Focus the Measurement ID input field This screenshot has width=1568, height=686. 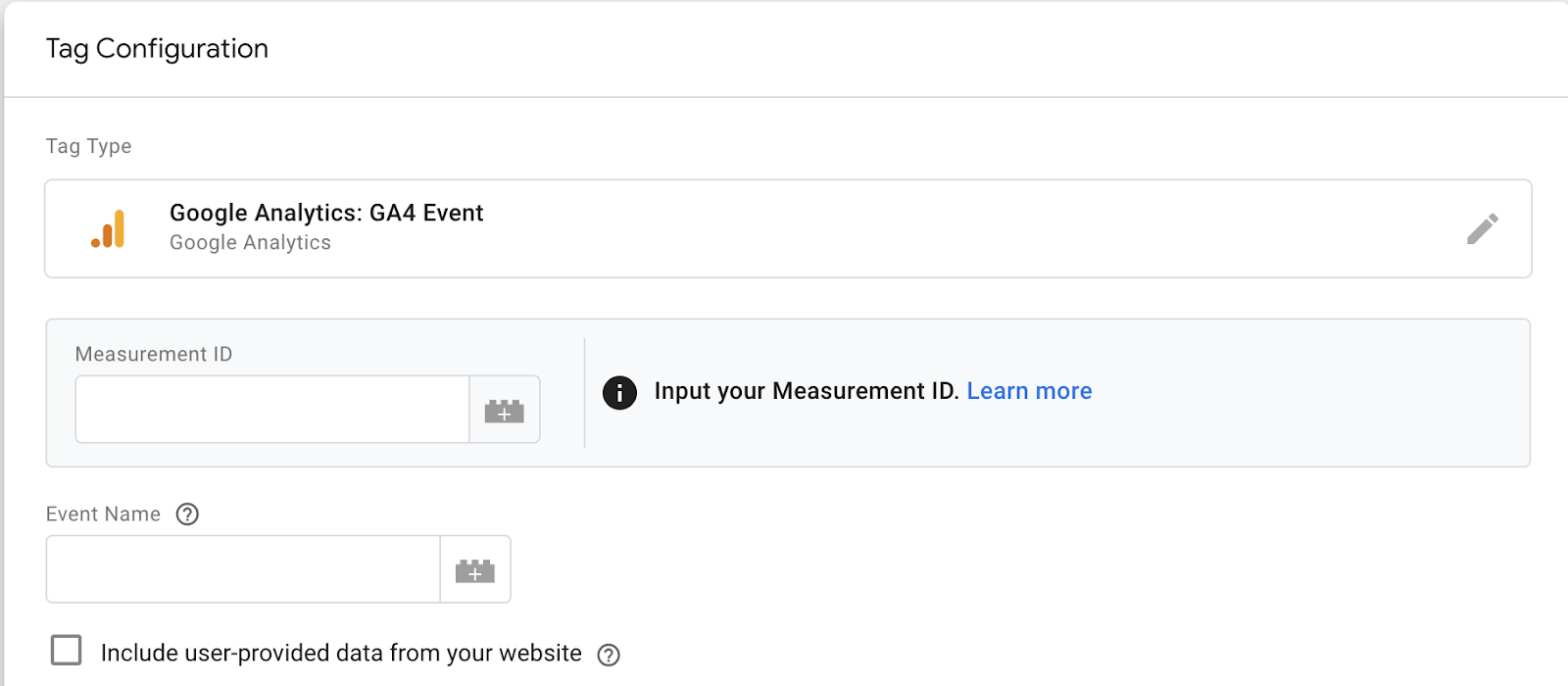pos(272,410)
